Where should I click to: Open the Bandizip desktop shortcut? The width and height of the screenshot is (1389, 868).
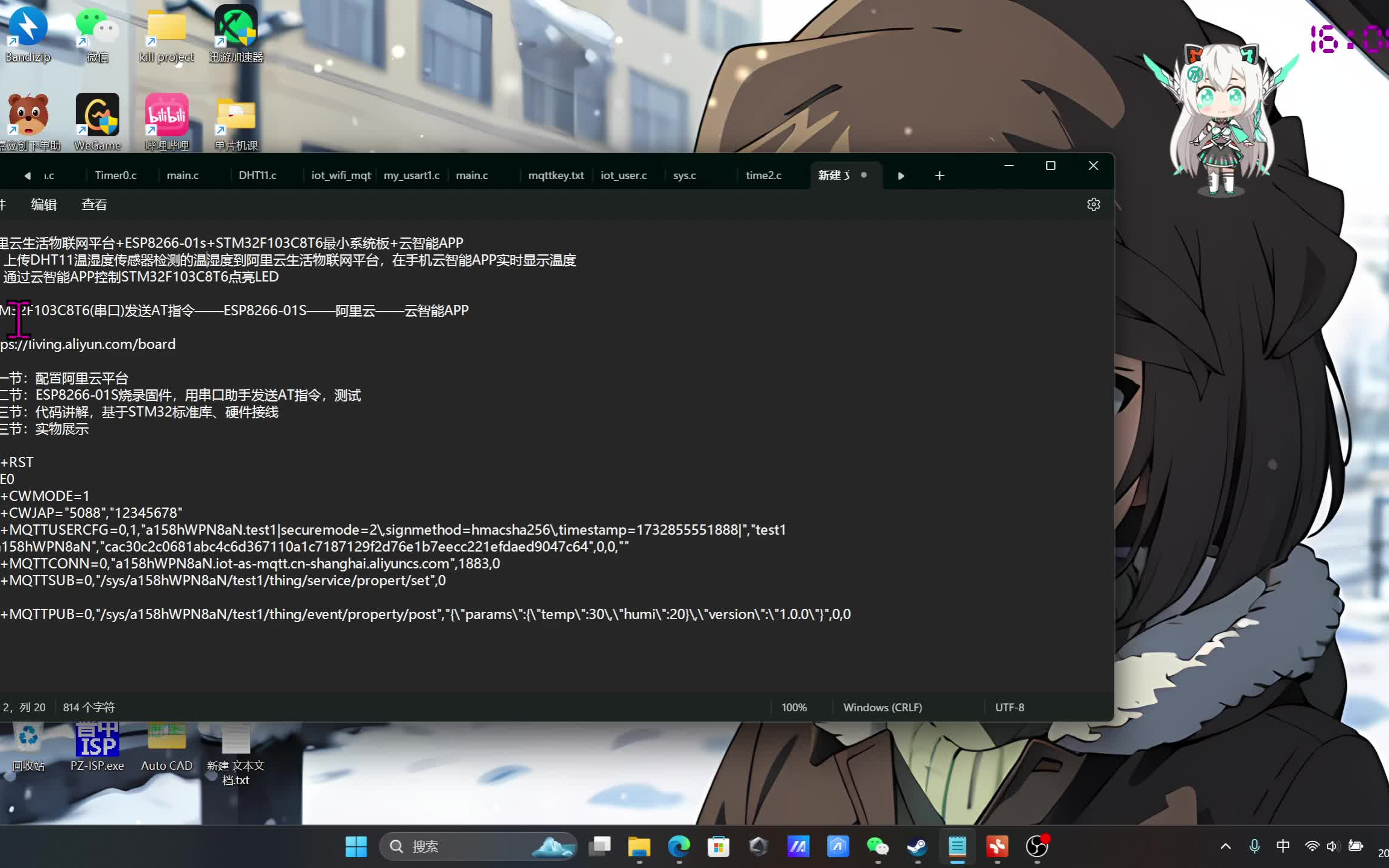(x=28, y=34)
